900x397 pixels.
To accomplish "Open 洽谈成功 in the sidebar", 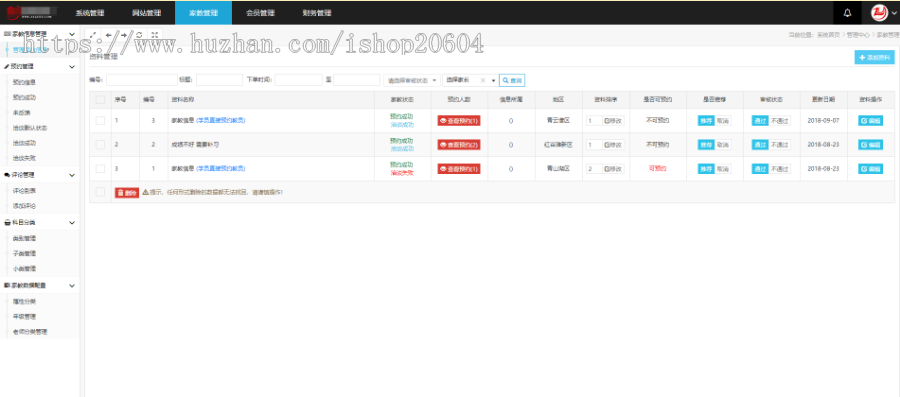I will point(24,143).
